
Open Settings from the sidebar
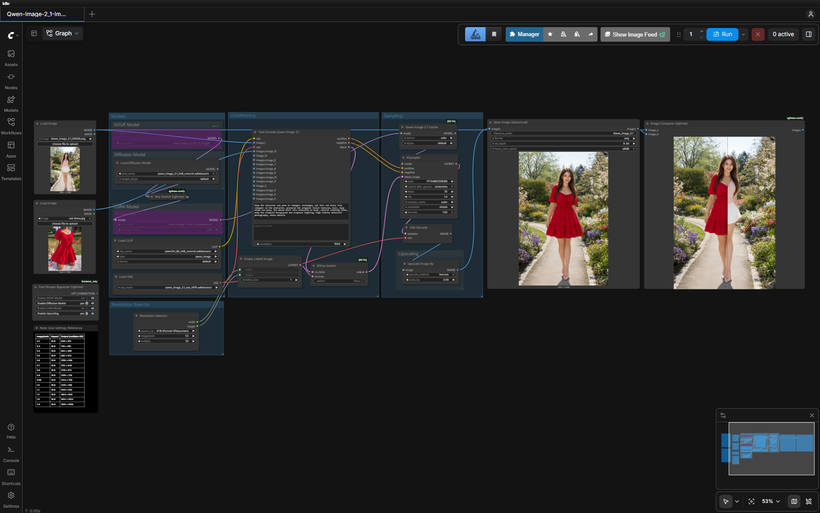click(11, 499)
